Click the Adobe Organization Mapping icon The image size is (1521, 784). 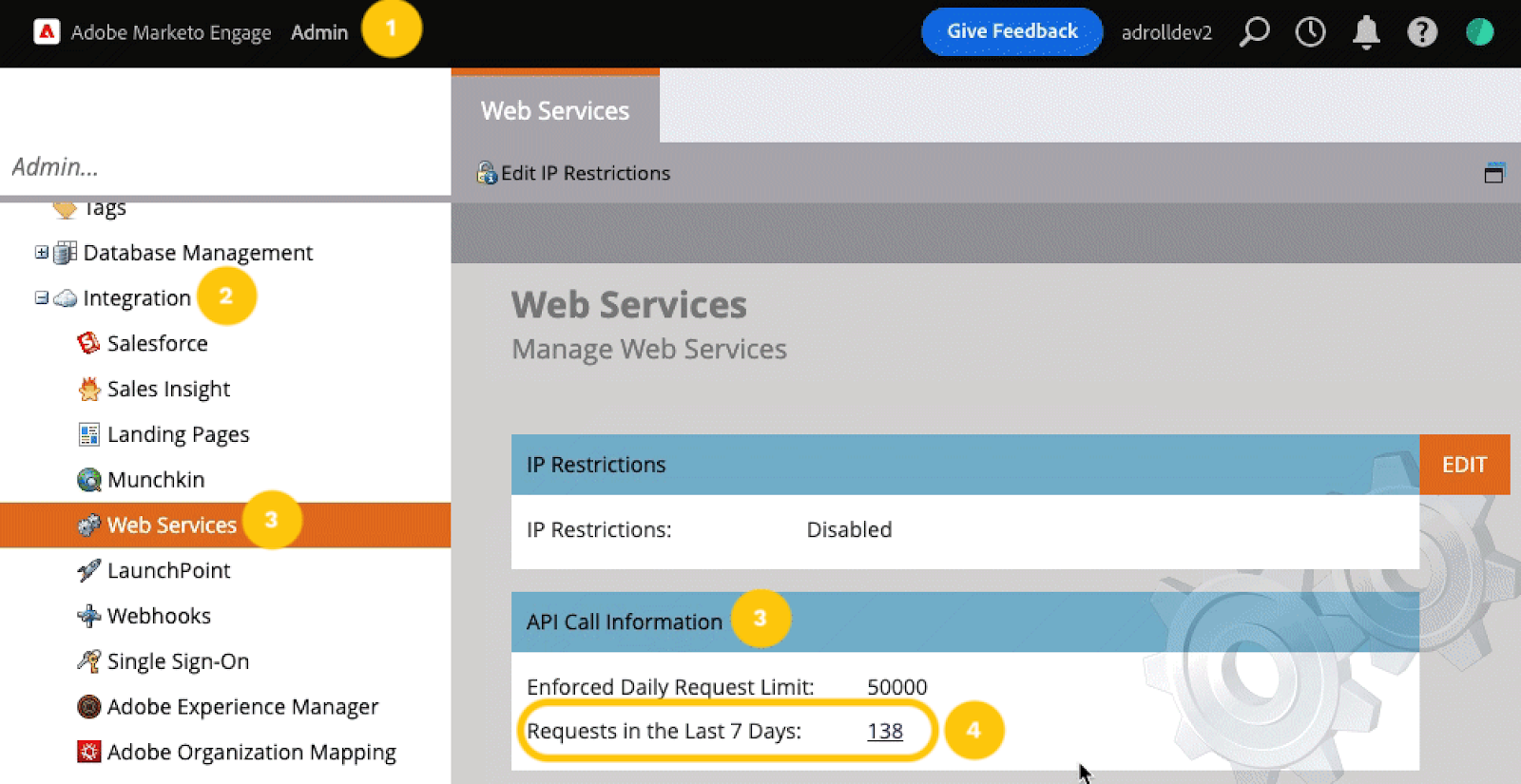tap(88, 752)
